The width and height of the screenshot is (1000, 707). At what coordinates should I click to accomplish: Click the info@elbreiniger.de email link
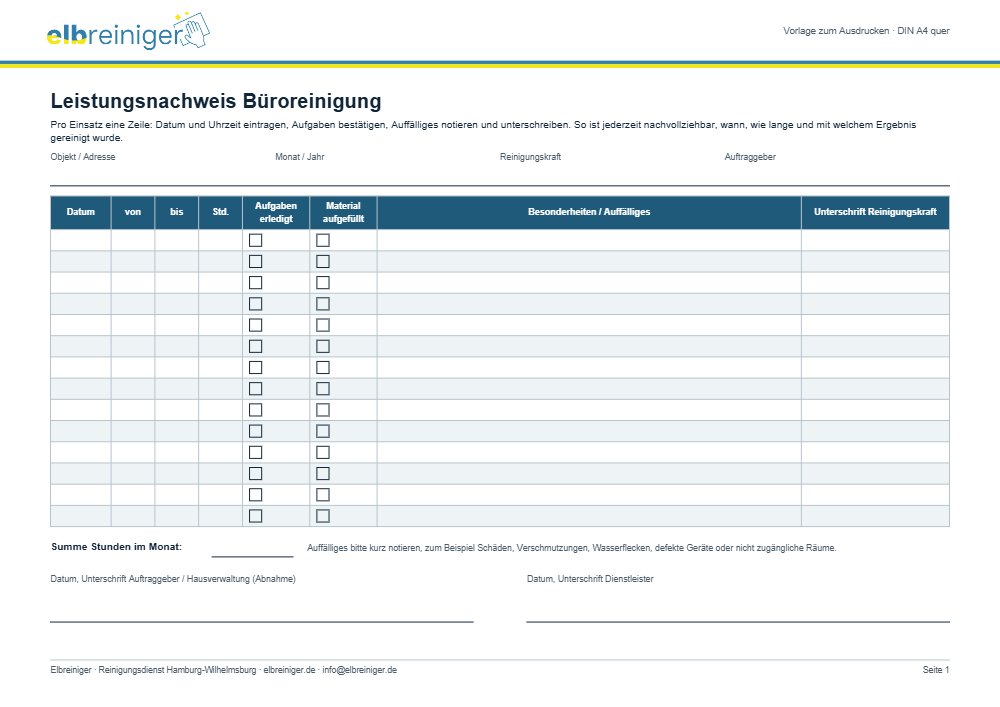click(360, 670)
